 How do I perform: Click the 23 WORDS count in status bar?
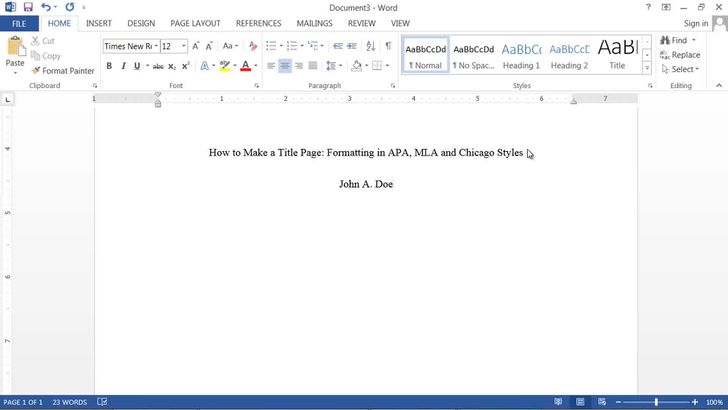click(x=70, y=402)
